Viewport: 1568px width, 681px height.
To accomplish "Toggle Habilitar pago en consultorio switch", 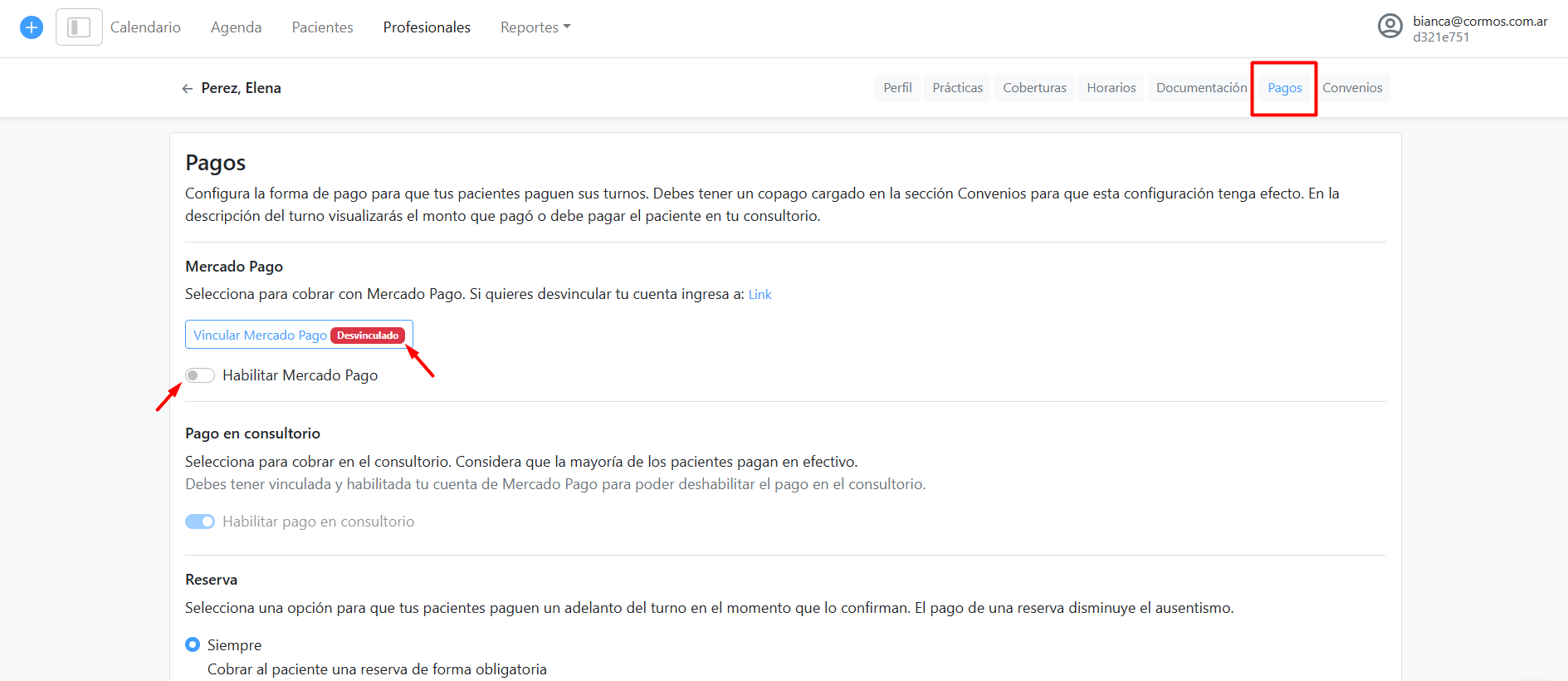I will (x=200, y=522).
